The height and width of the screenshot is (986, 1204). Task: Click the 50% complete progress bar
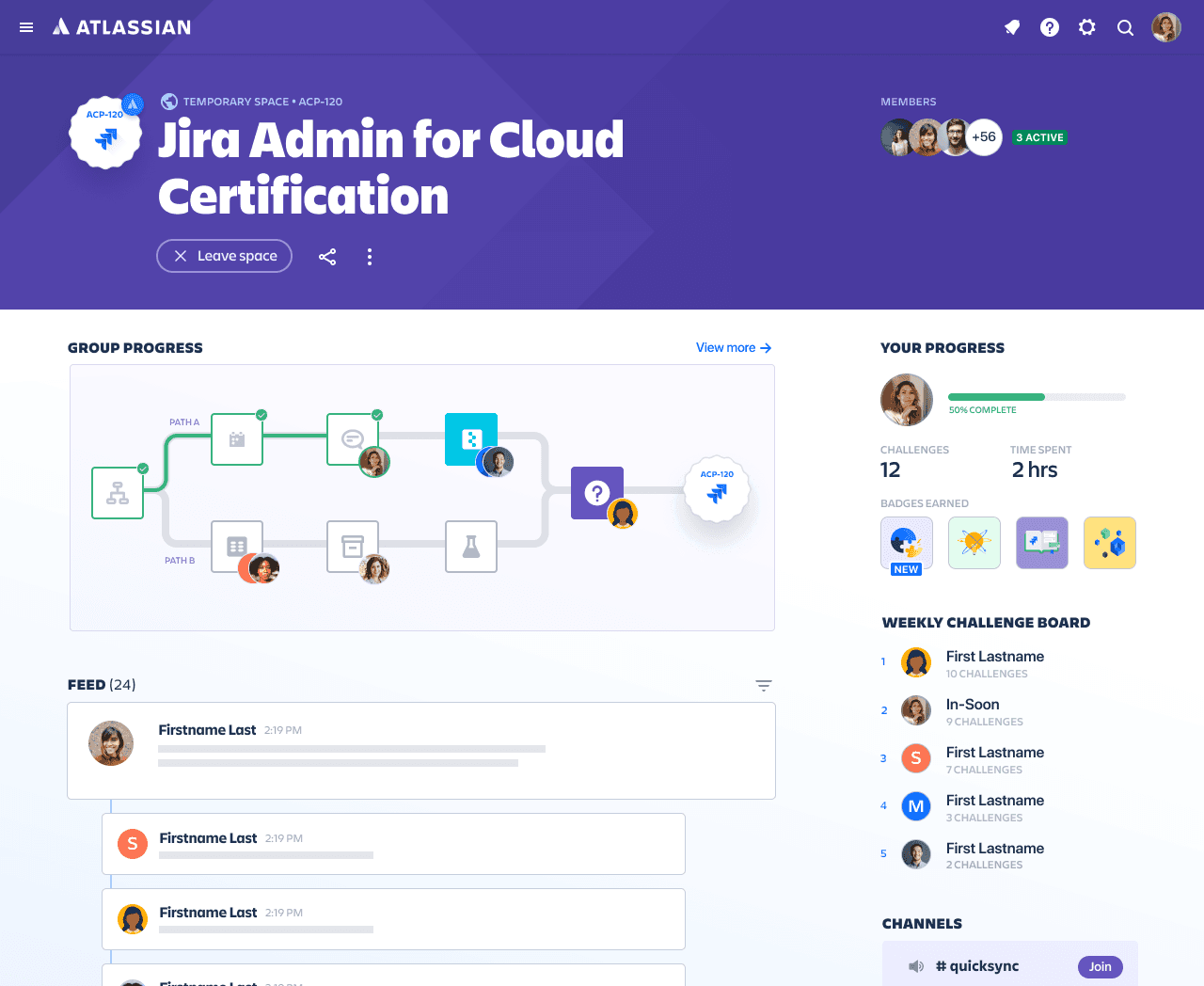coord(1037,397)
